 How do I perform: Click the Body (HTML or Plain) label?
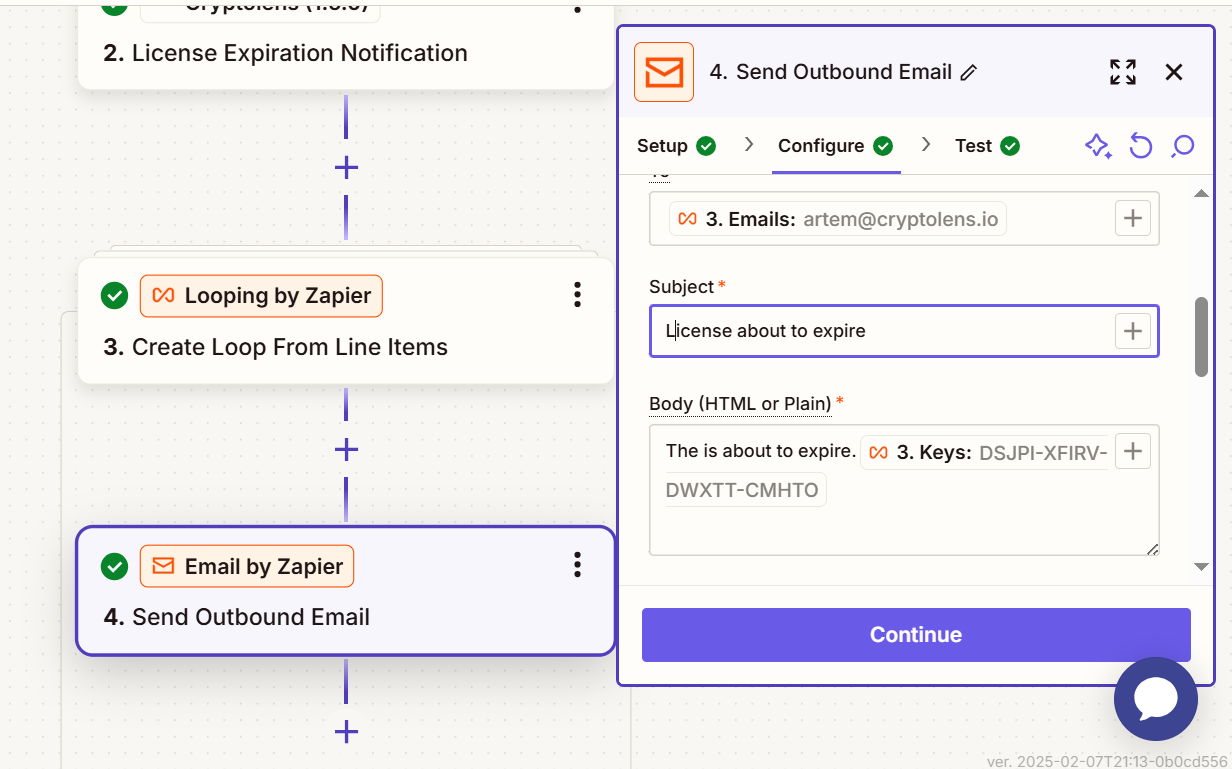(741, 404)
